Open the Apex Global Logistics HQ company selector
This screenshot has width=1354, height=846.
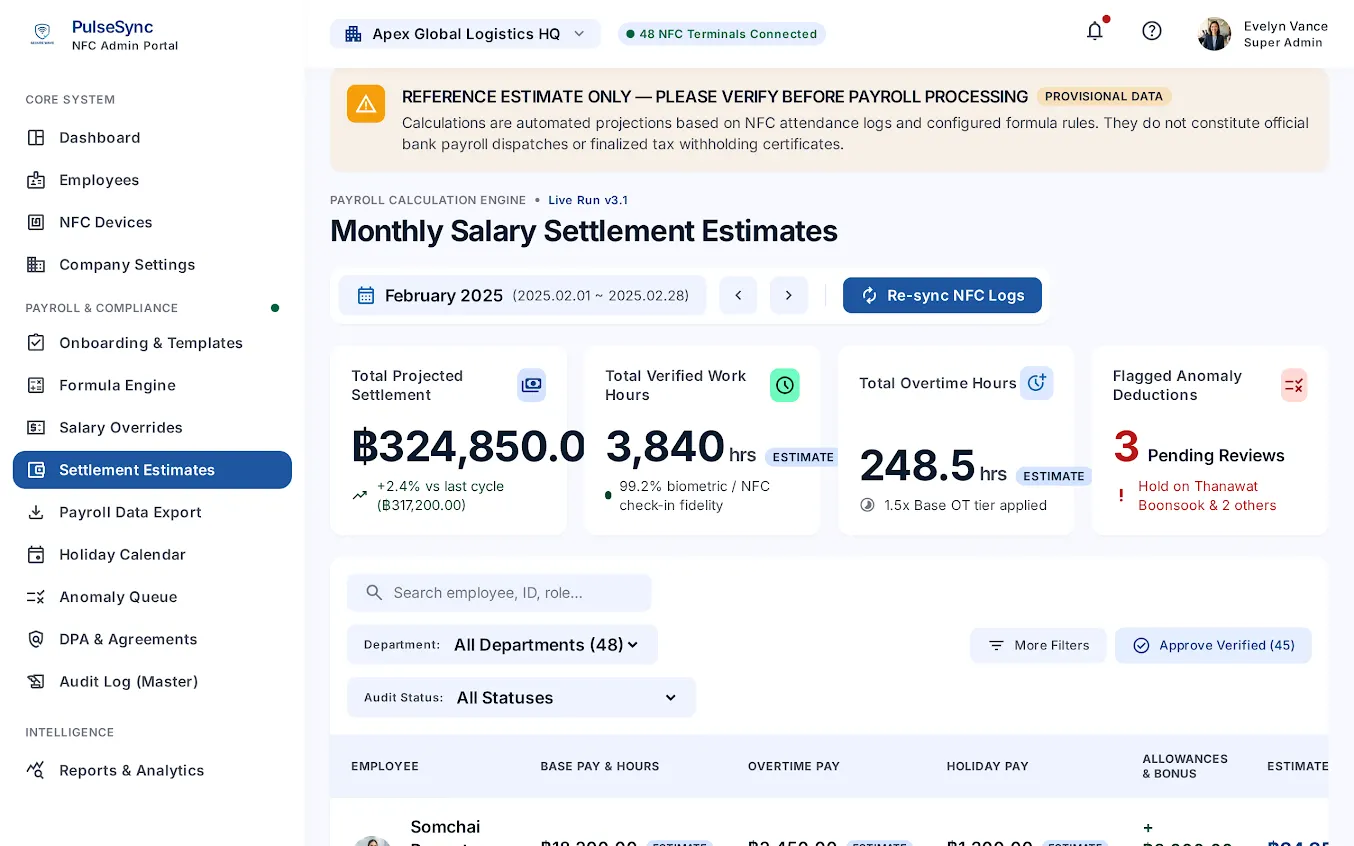point(465,34)
